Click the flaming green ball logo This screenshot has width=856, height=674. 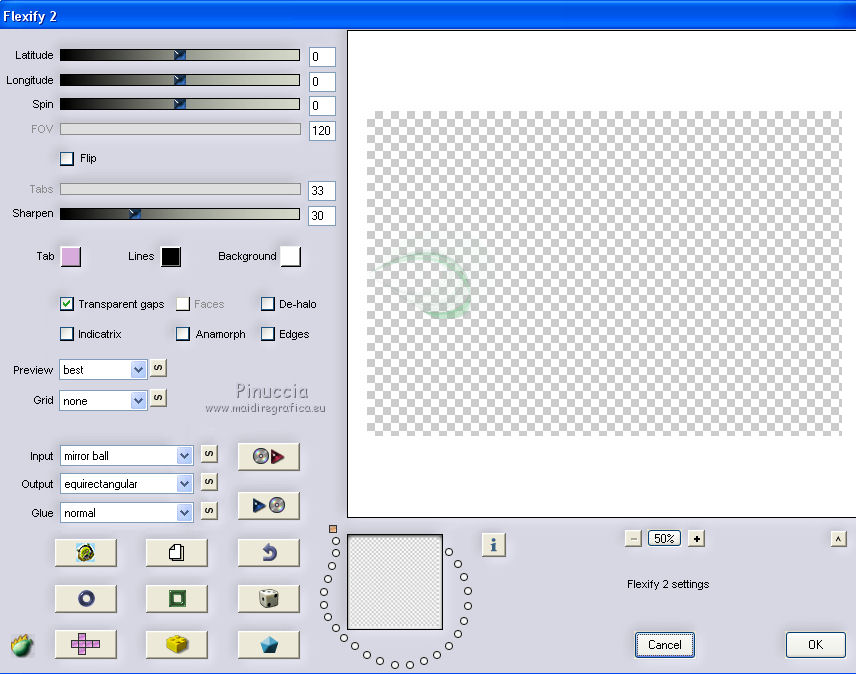click(x=22, y=646)
